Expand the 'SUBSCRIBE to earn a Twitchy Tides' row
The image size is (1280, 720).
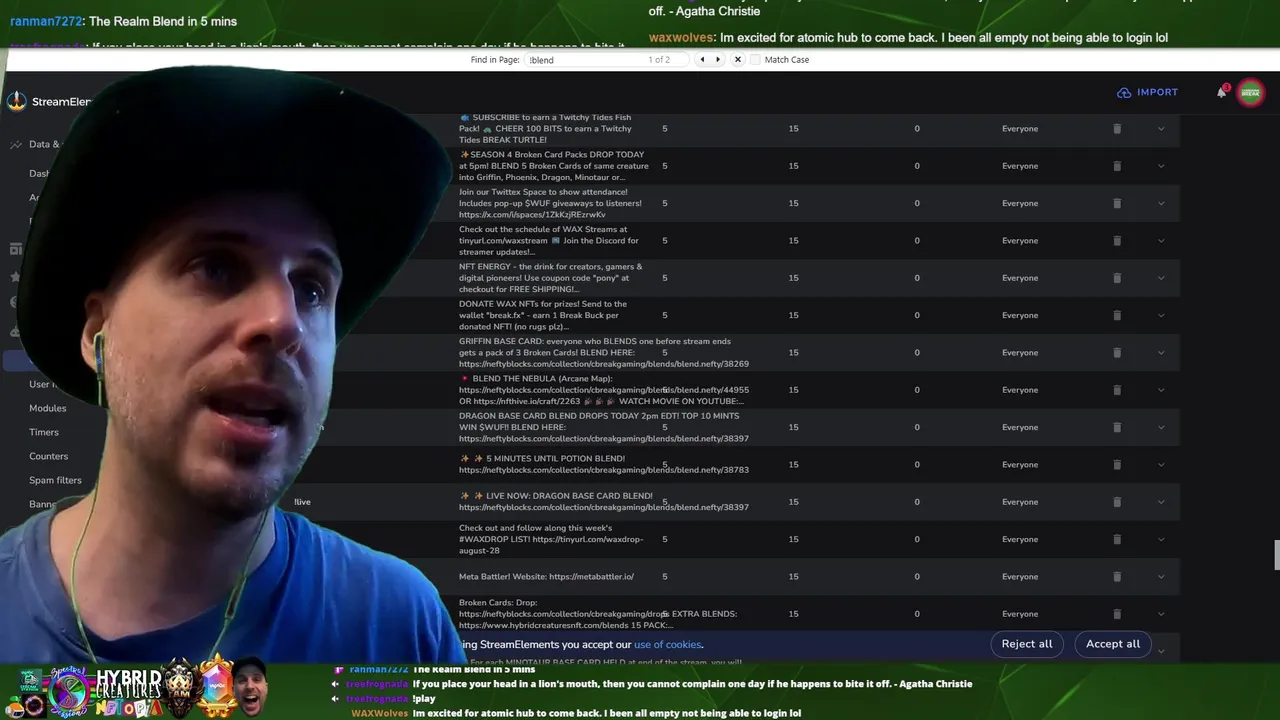coord(1161,129)
